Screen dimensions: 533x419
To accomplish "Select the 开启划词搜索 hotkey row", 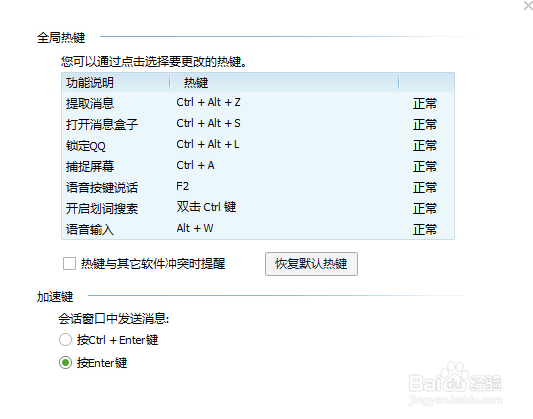I will pyautogui.click(x=258, y=208).
